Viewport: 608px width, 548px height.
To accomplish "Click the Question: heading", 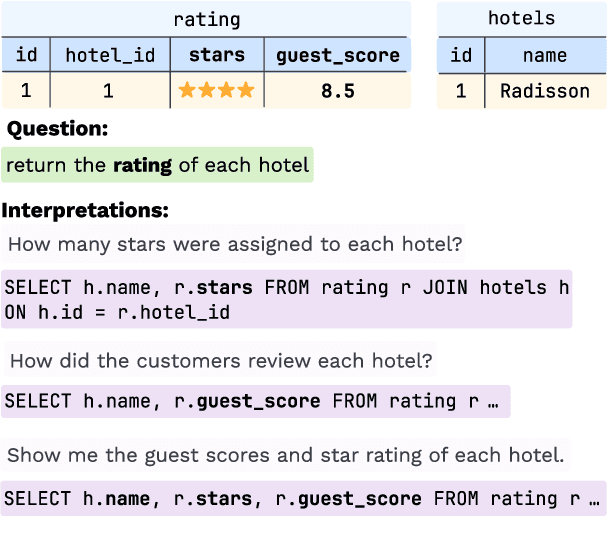I will point(57,129).
